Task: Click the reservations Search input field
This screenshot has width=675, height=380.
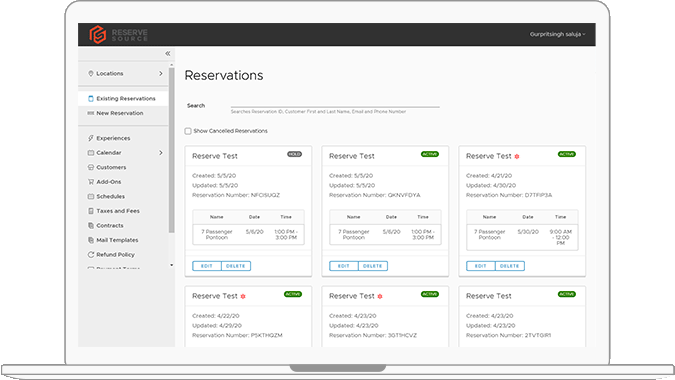Action: [335, 102]
